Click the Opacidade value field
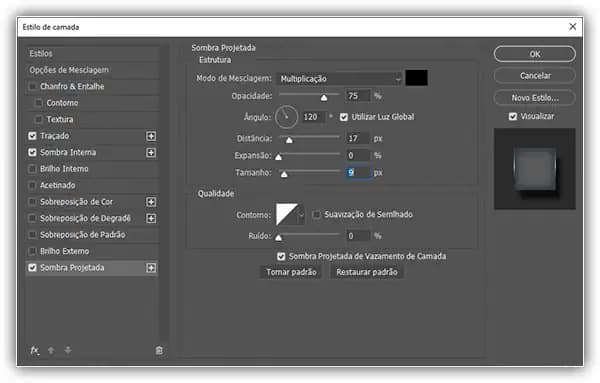The width and height of the screenshot is (600, 383). pyautogui.click(x=358, y=96)
